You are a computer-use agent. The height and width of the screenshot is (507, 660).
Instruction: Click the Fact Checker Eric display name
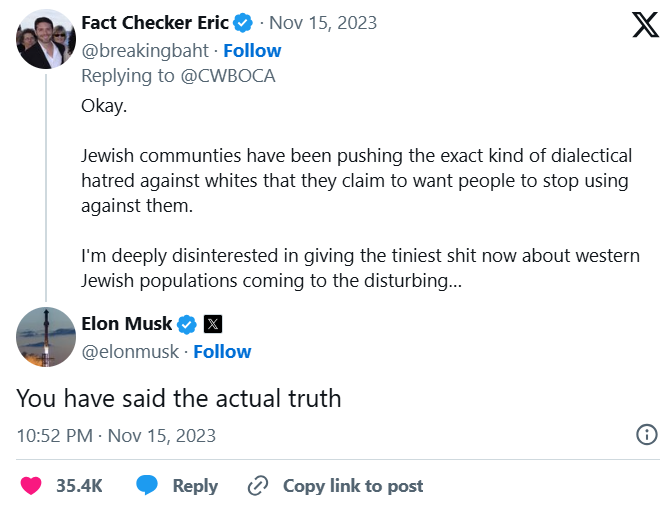pyautogui.click(x=155, y=23)
